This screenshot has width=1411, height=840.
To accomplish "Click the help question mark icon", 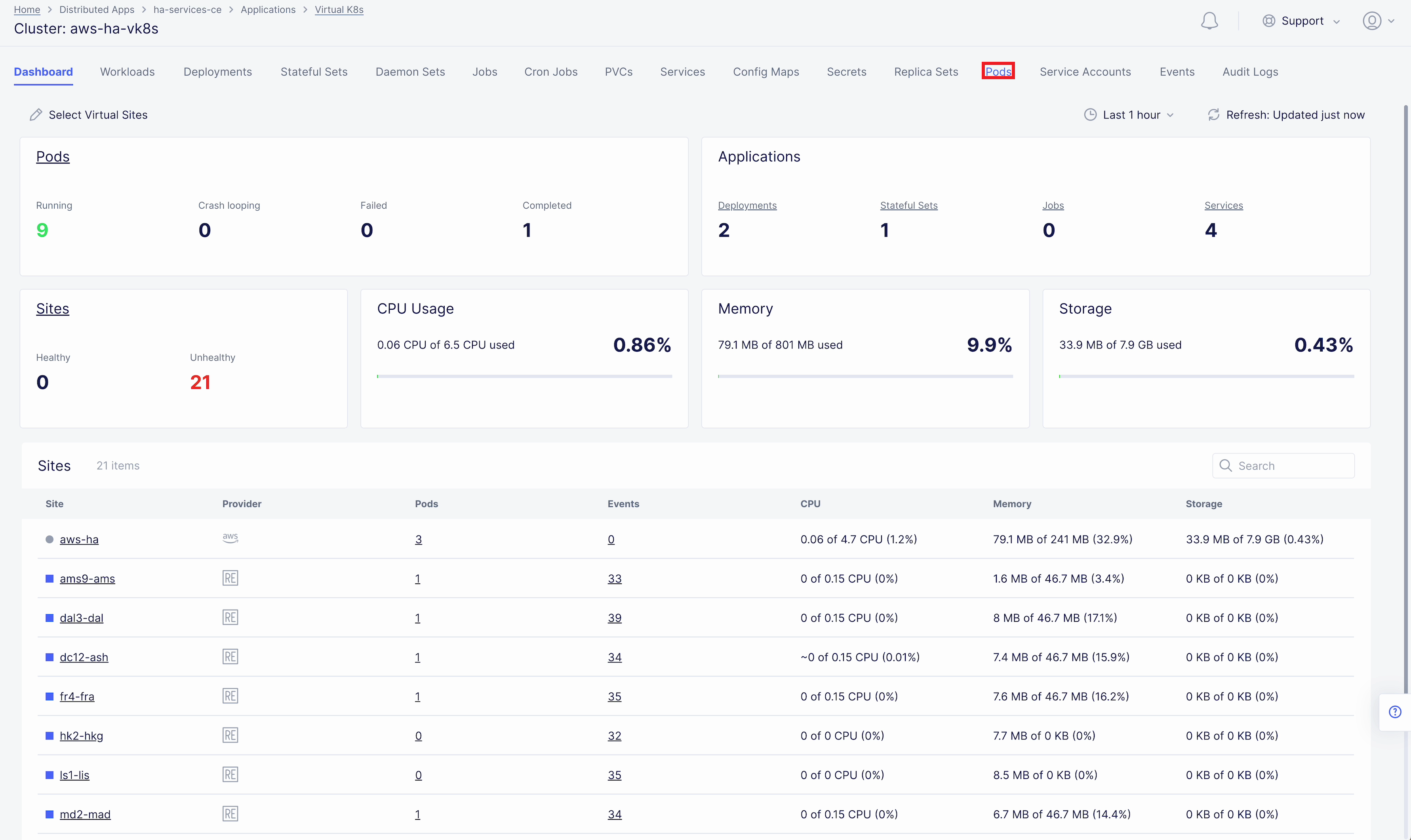I will [1395, 712].
